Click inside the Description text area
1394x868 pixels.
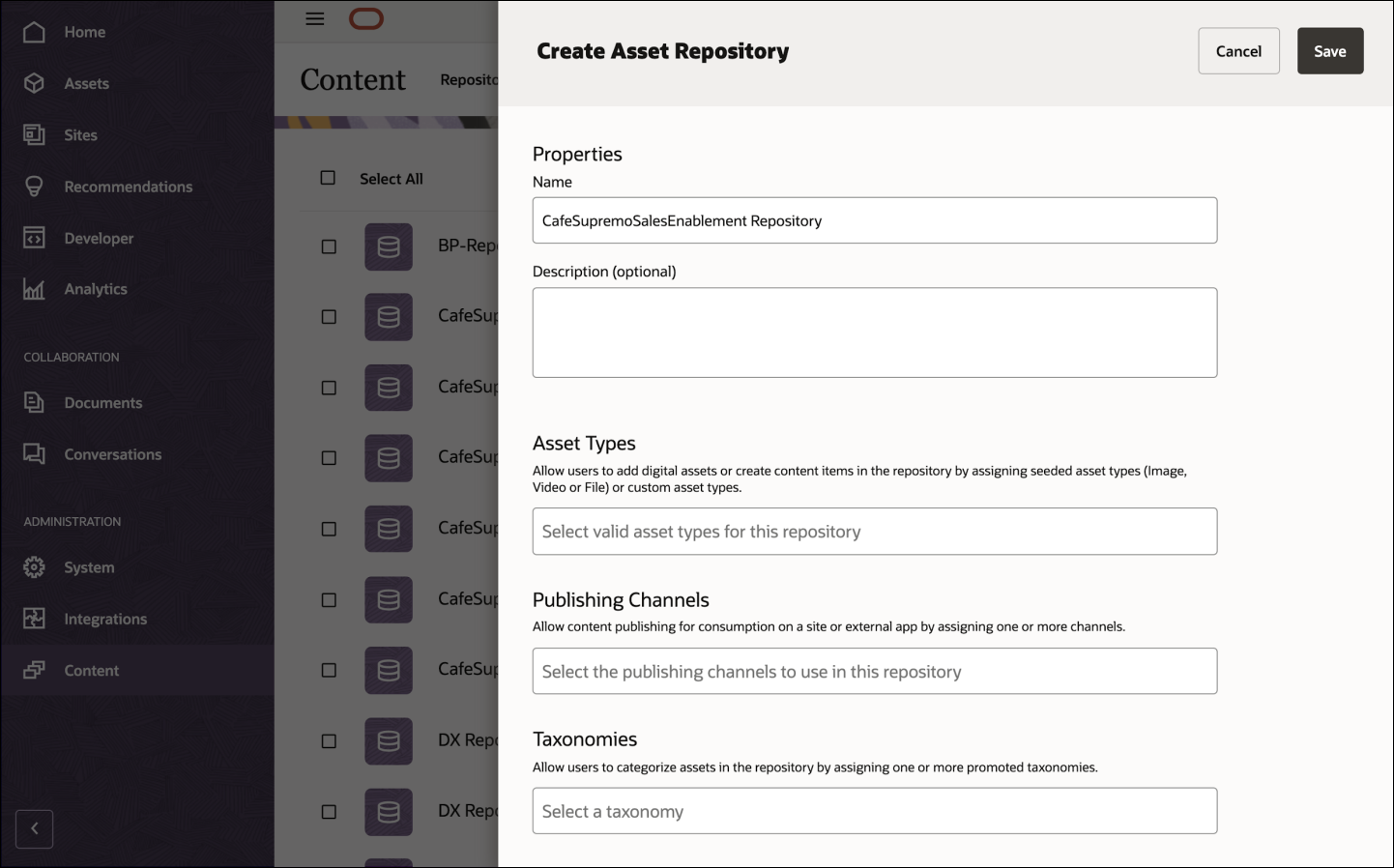873,332
